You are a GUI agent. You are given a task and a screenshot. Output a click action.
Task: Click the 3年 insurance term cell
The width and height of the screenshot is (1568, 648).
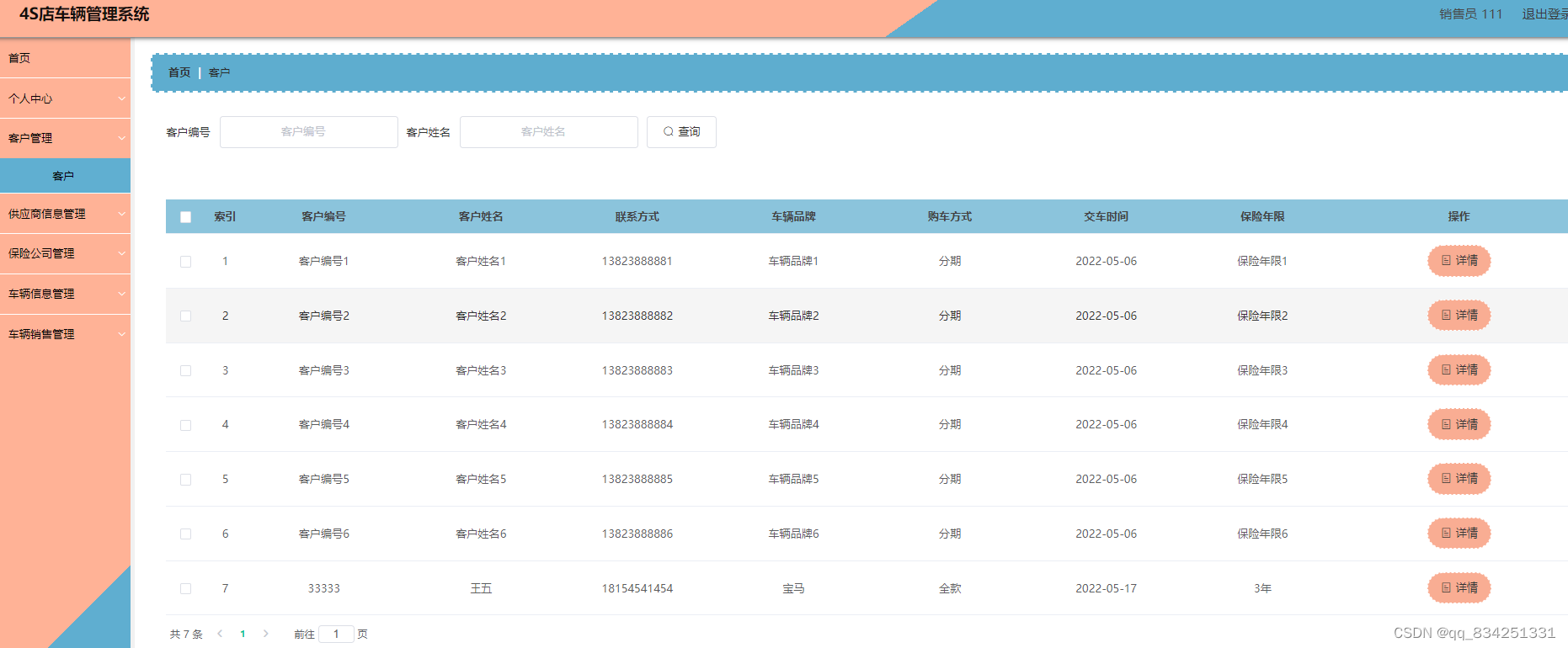click(1262, 589)
